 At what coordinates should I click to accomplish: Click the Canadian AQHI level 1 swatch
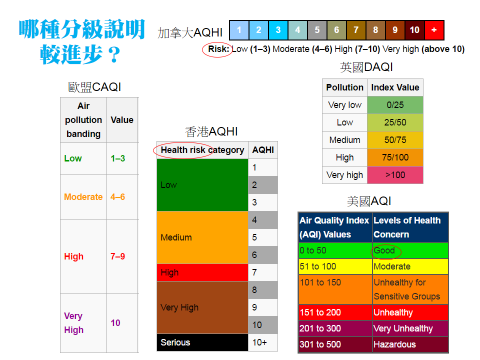[x=239, y=30]
